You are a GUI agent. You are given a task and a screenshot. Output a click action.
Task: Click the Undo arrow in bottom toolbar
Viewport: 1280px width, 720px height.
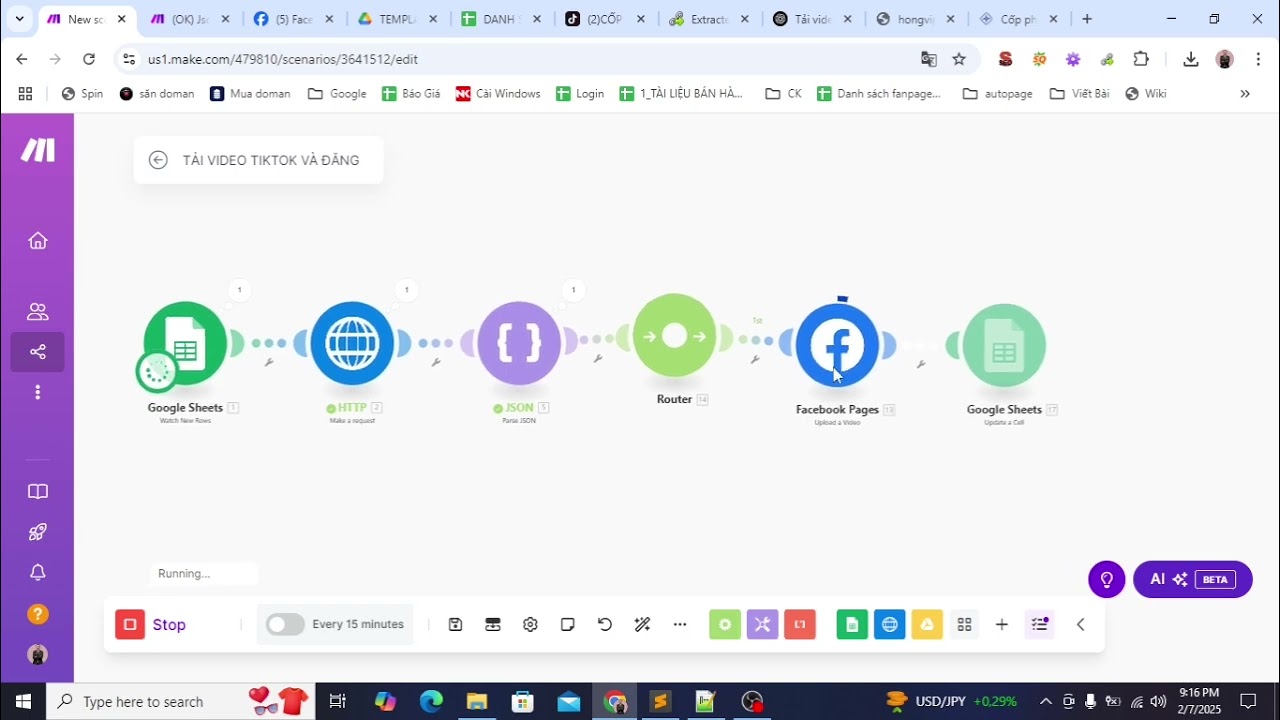605,624
